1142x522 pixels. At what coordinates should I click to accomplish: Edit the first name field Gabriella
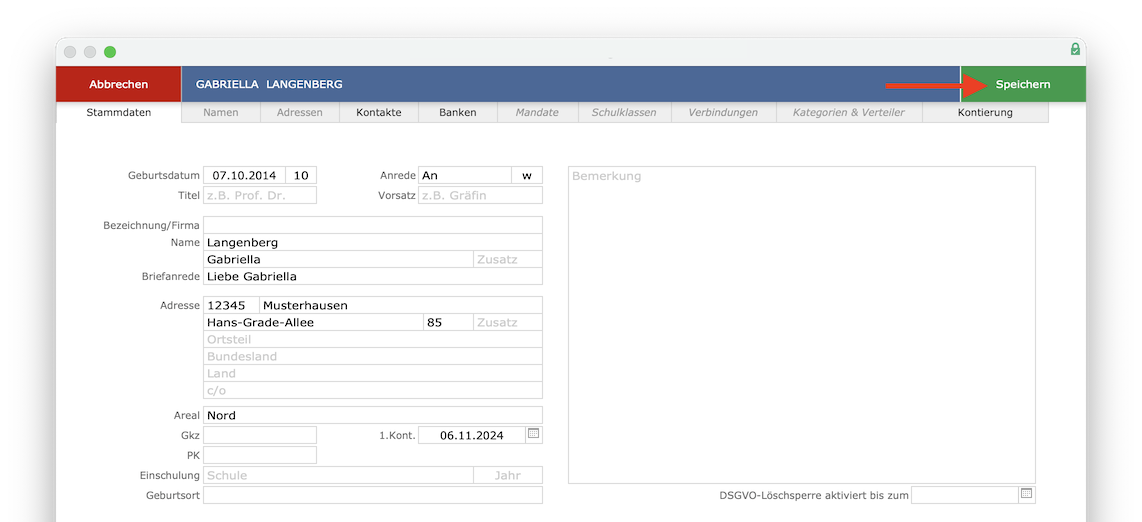pyautogui.click(x=338, y=259)
